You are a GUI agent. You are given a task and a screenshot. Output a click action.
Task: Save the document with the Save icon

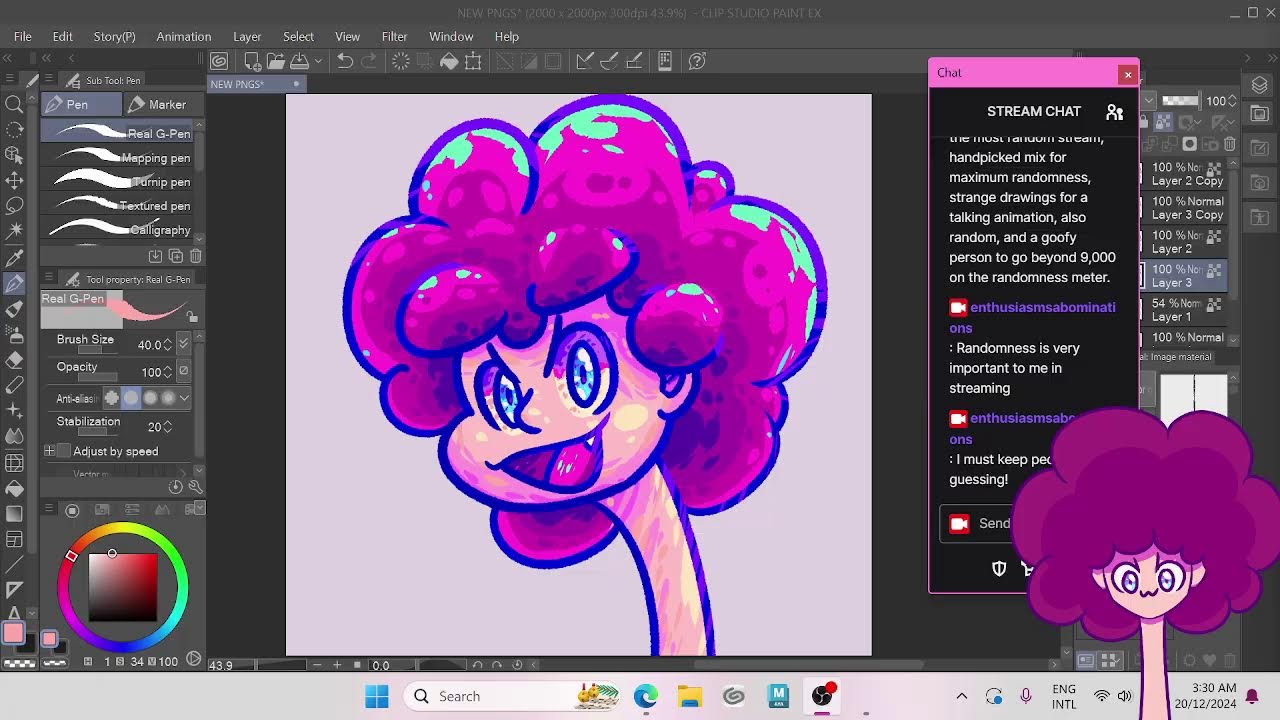[299, 61]
